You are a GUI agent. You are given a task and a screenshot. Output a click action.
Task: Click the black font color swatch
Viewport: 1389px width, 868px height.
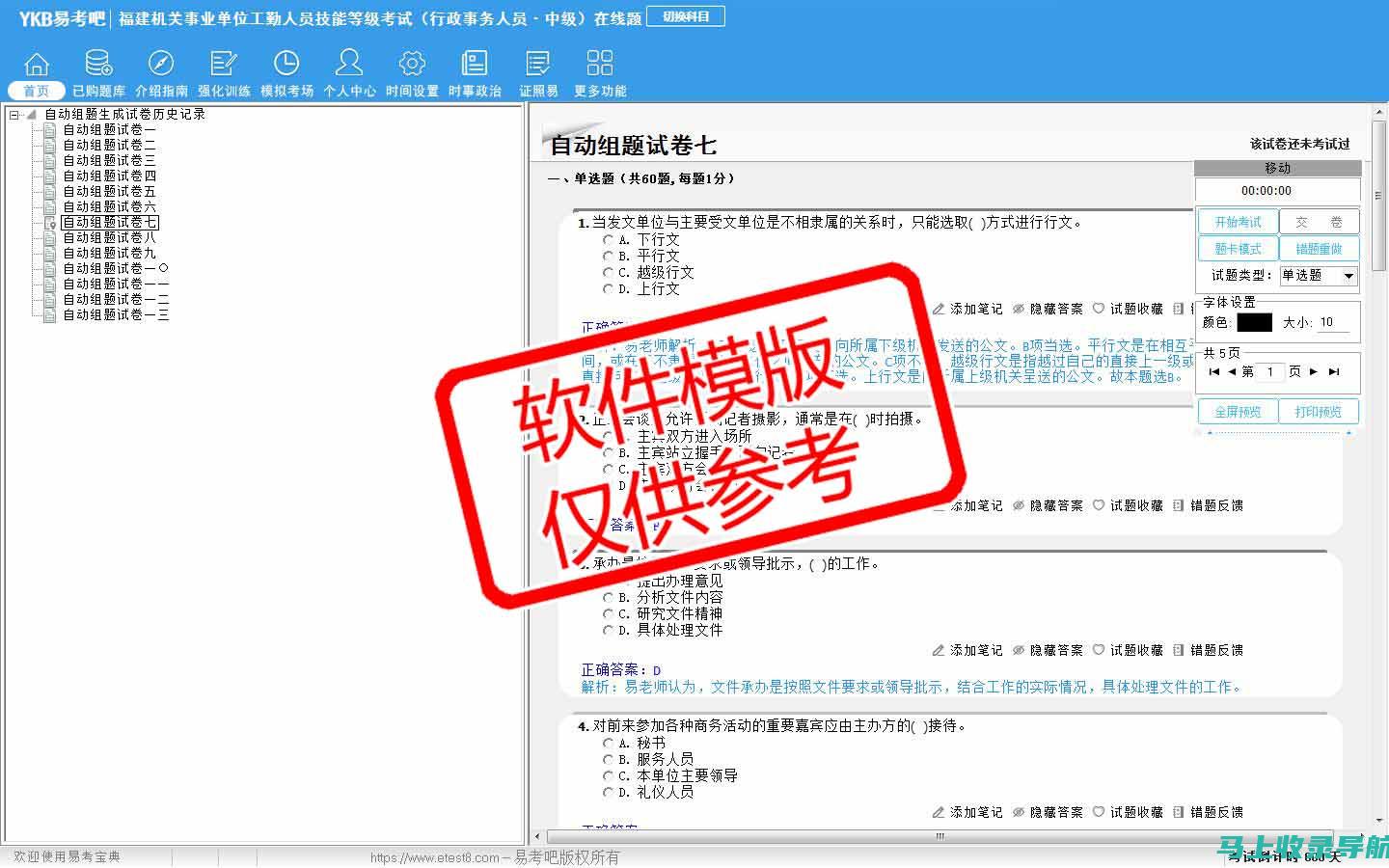[x=1254, y=322]
